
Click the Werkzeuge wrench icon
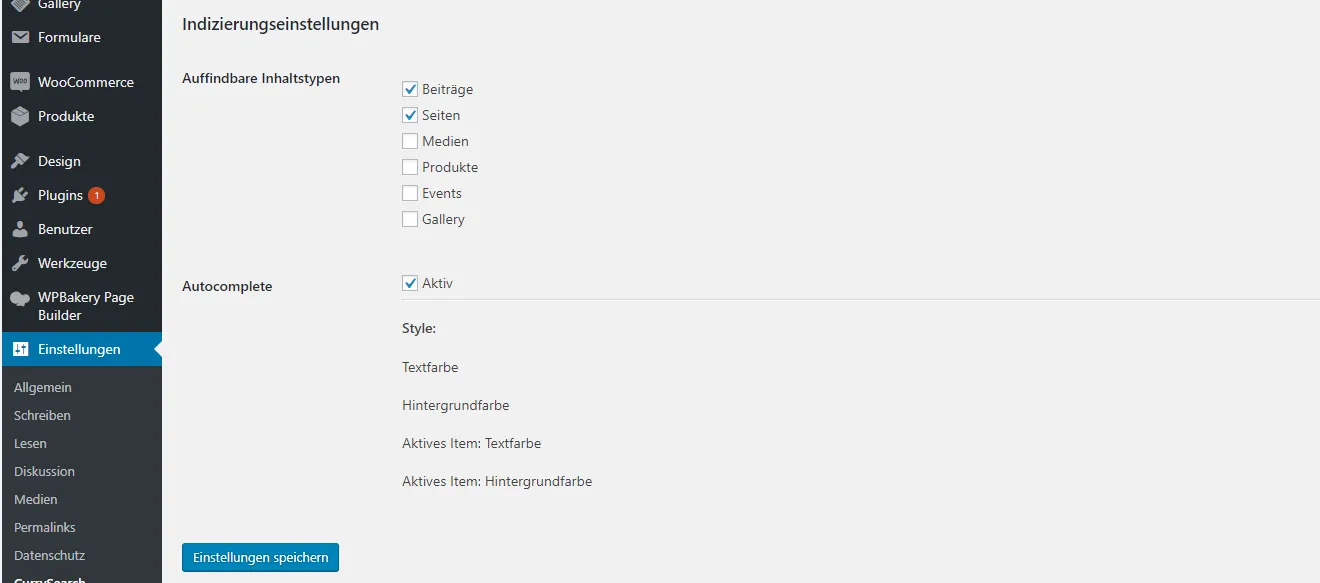tap(20, 263)
